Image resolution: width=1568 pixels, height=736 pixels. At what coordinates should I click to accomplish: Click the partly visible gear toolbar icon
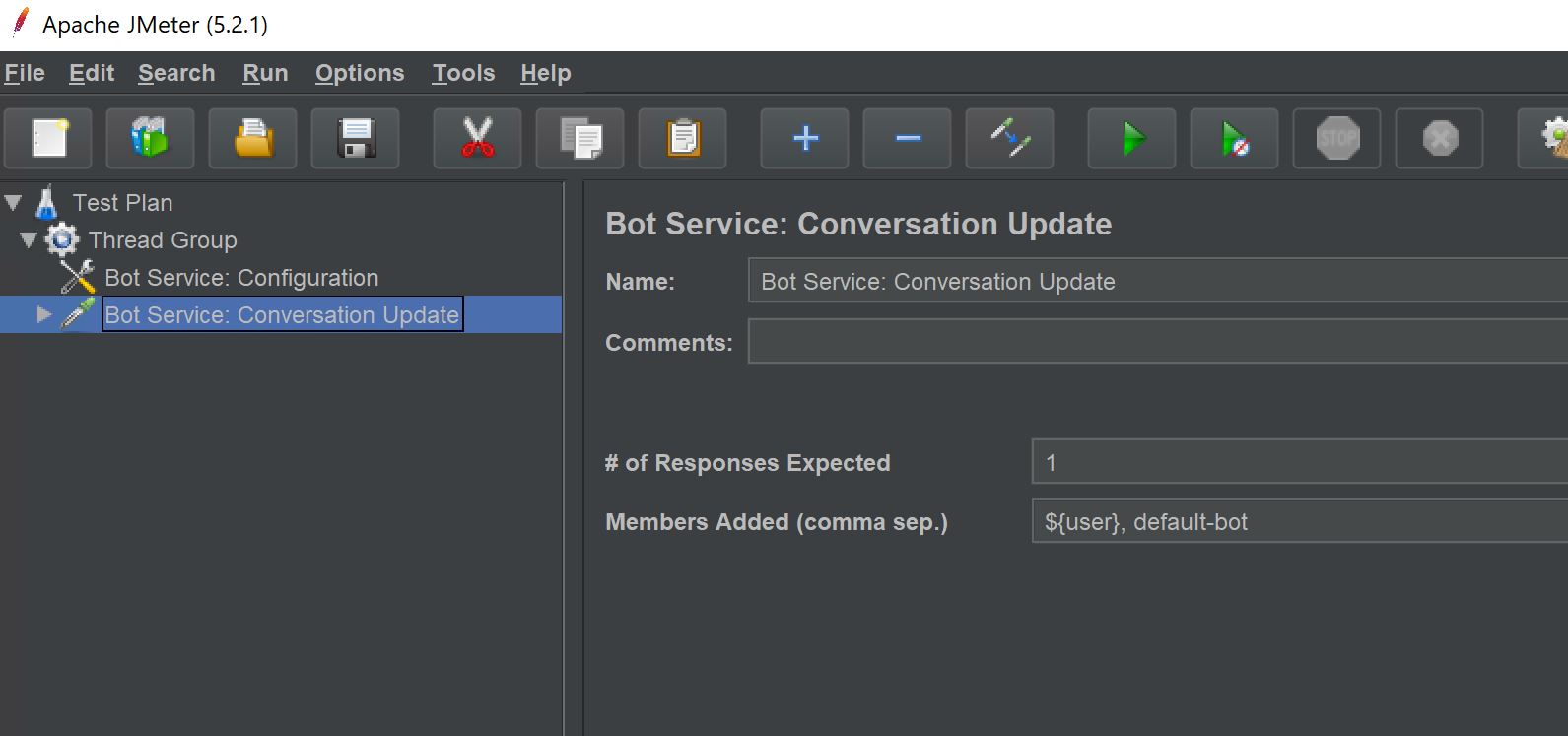[x=1545, y=139]
